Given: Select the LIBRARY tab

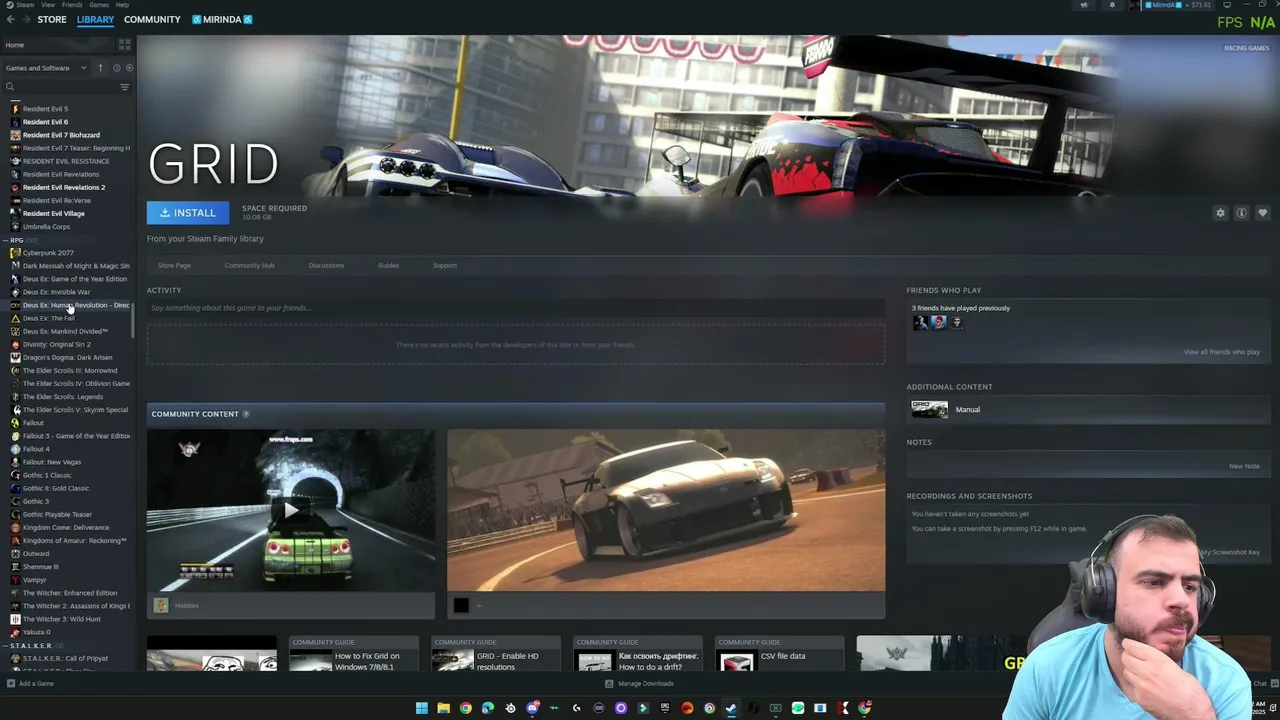Looking at the screenshot, I should click(x=95, y=19).
